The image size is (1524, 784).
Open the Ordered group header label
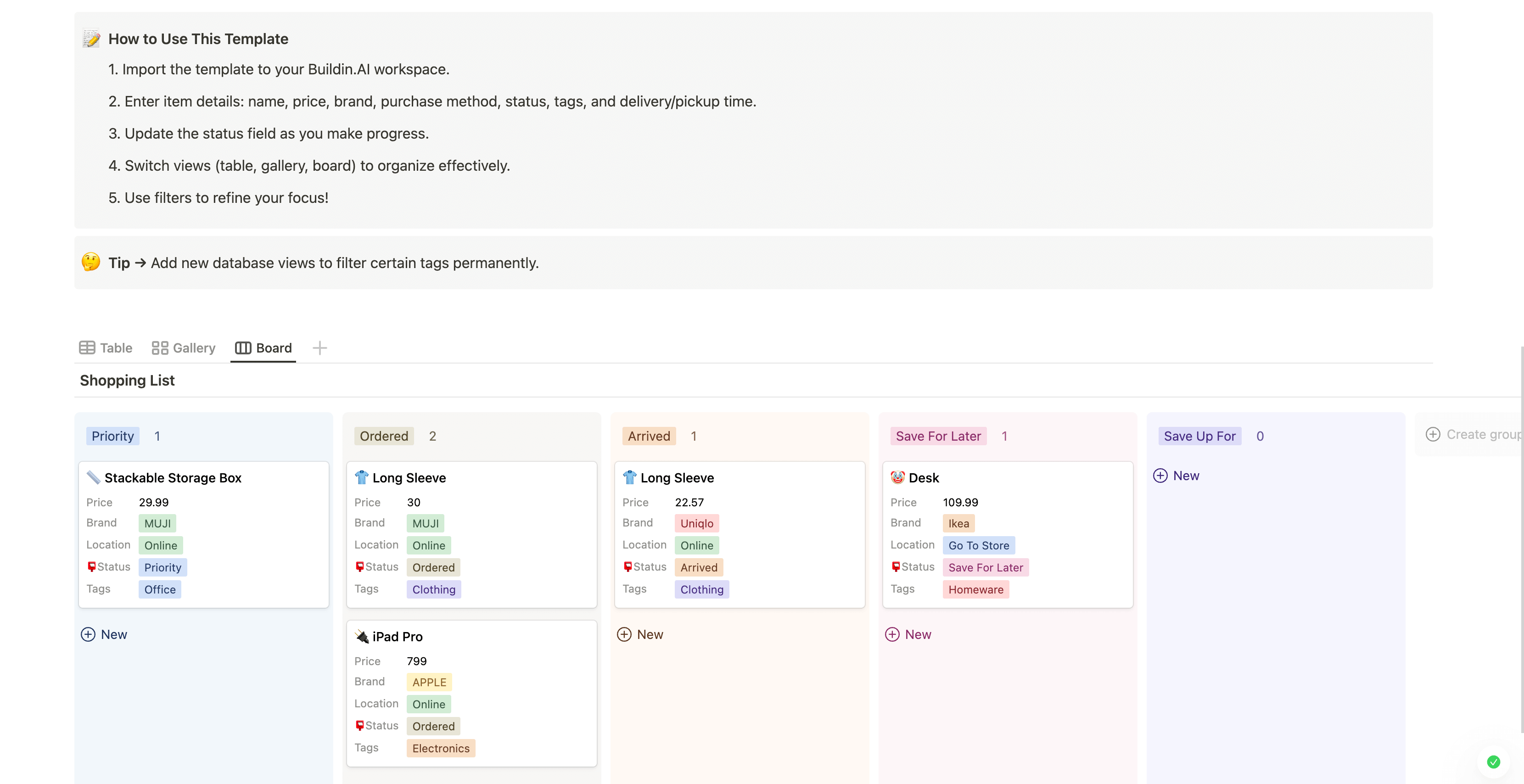[384, 436]
